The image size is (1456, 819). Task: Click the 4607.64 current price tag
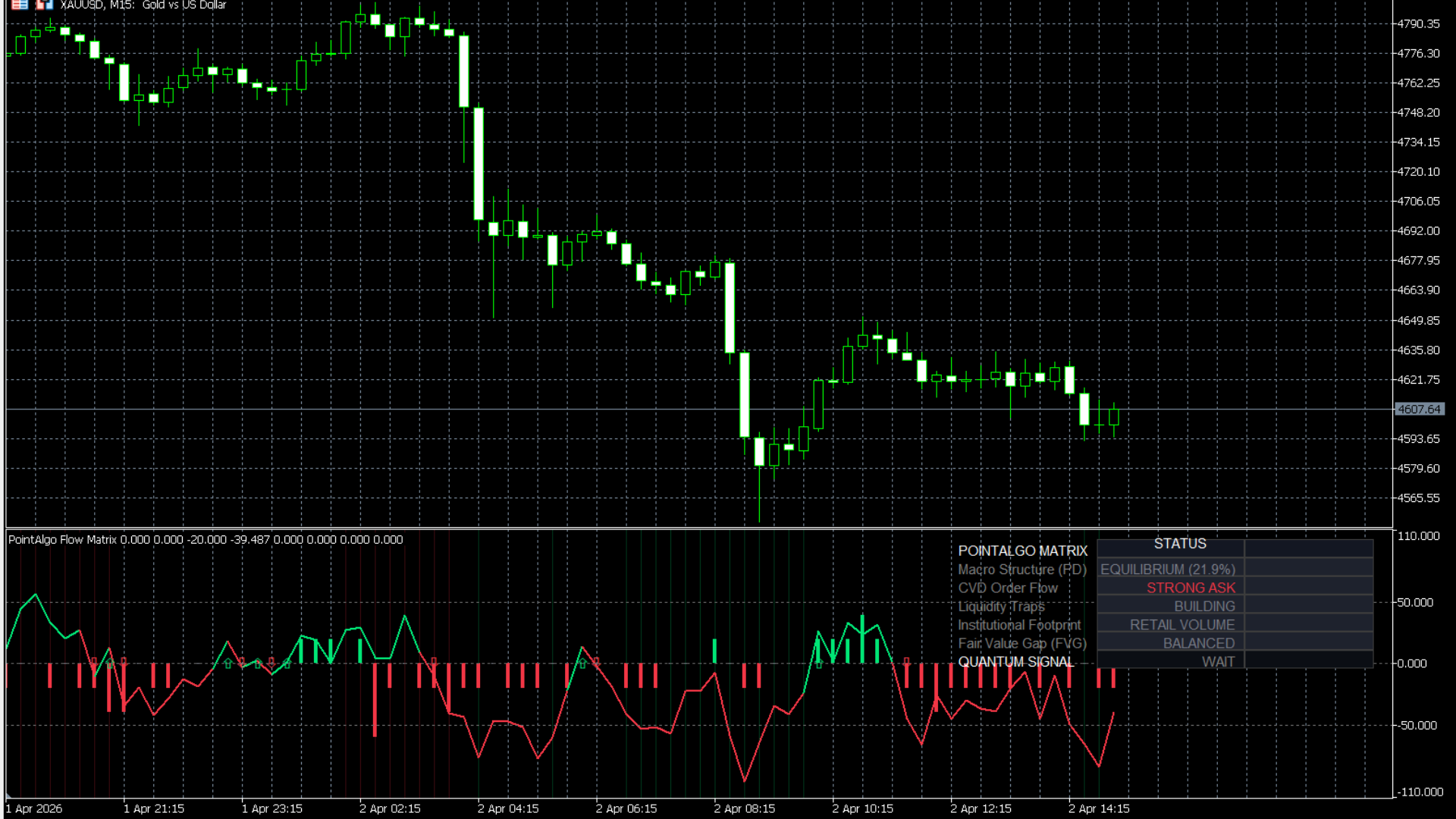click(x=1419, y=409)
